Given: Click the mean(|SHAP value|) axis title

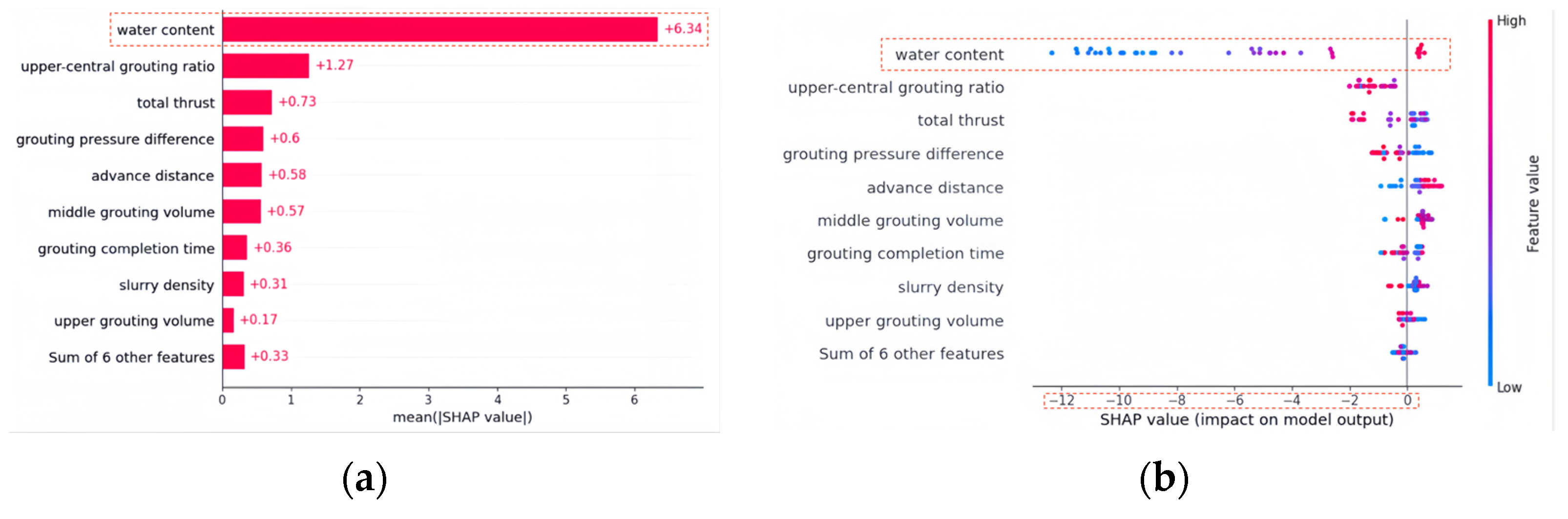Looking at the screenshot, I should [462, 417].
